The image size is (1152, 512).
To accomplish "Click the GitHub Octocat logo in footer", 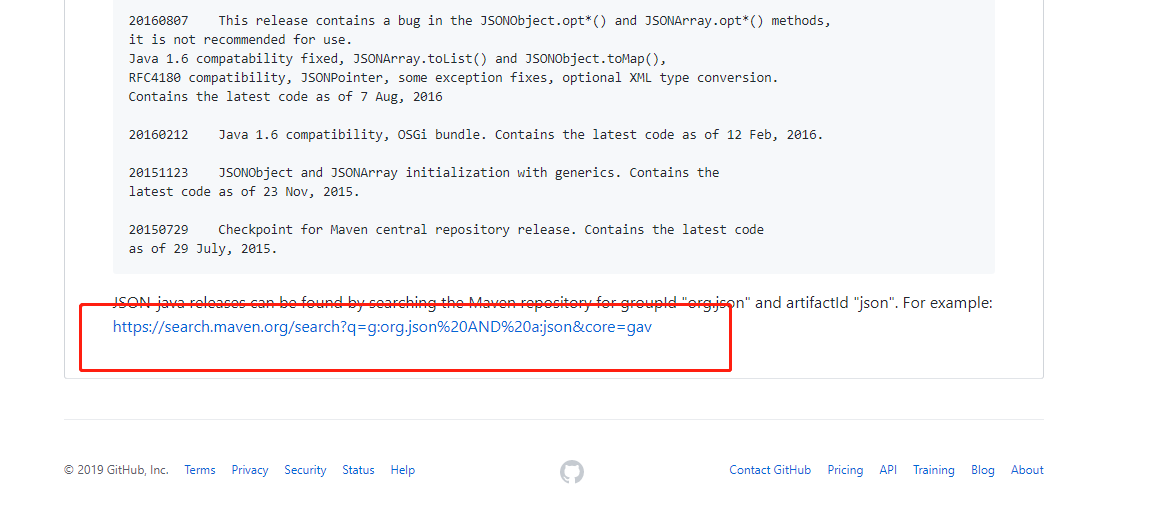I will pyautogui.click(x=572, y=471).
